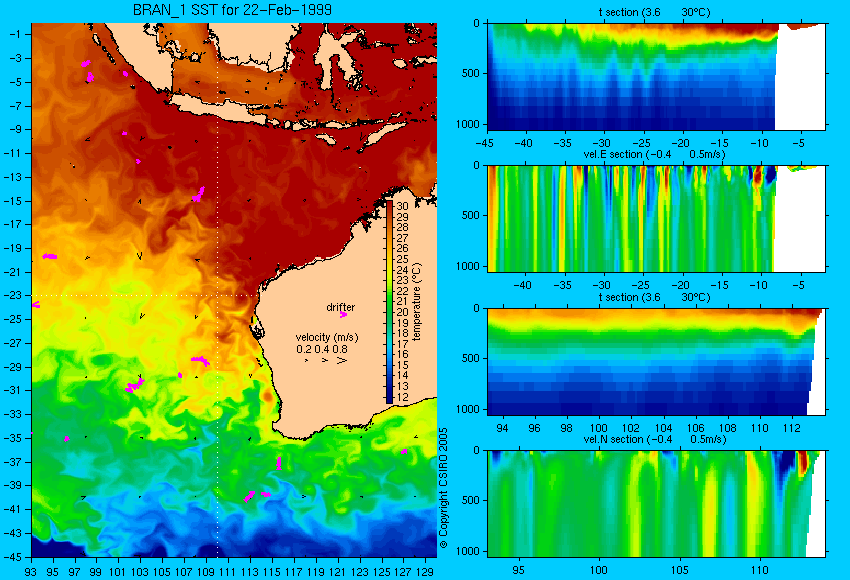The image size is (850, 580).
Task: Click the longitude temperature section panel (94–112)
Action: click(x=656, y=361)
